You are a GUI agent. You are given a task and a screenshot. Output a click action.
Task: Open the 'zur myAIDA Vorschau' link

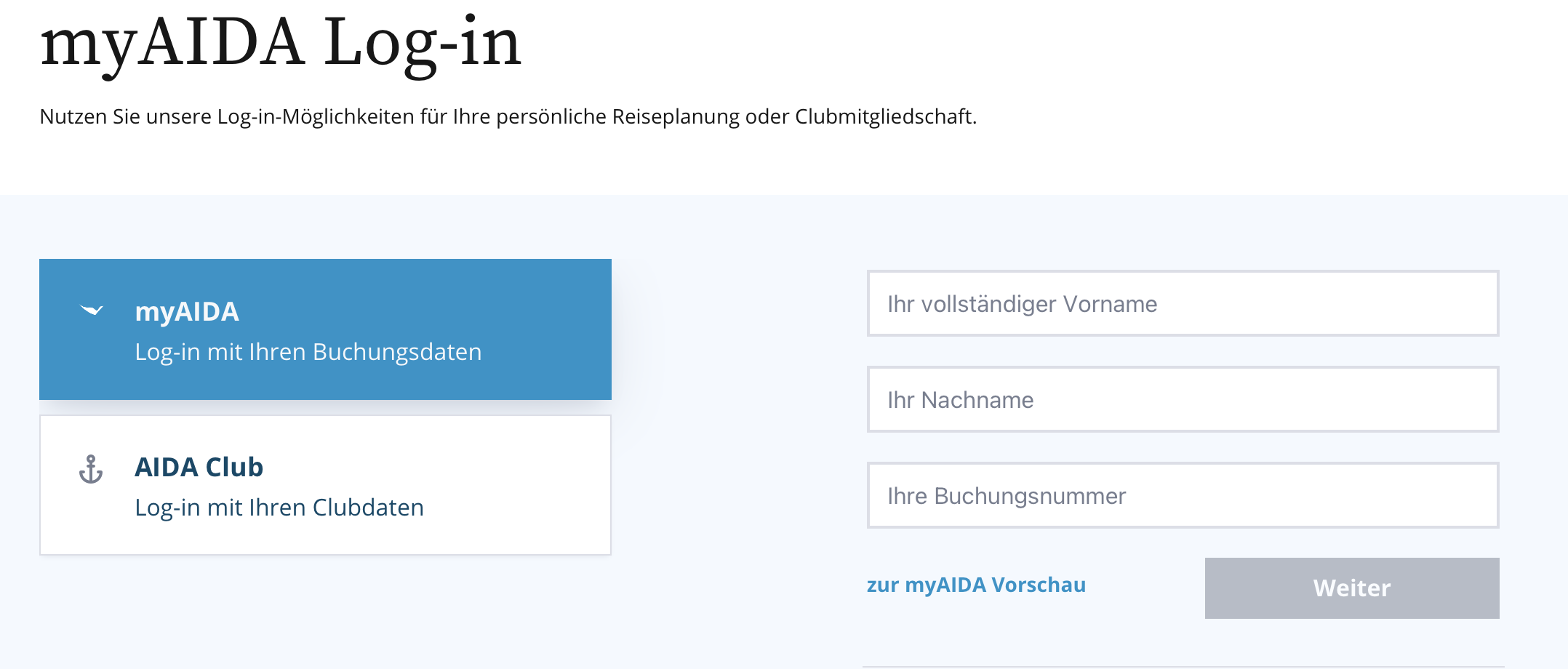click(976, 585)
